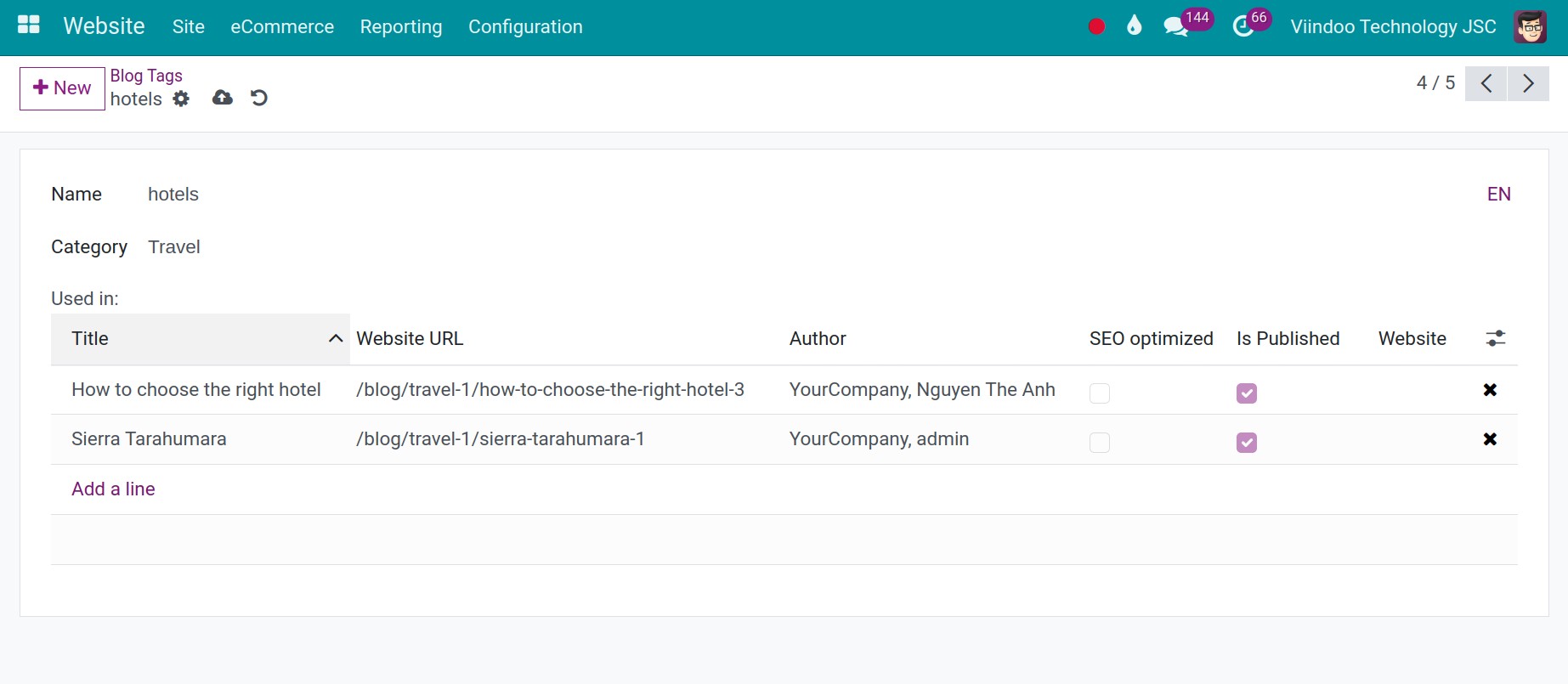
Task: Click the 4 / 5 record pager counter
Action: click(1435, 82)
